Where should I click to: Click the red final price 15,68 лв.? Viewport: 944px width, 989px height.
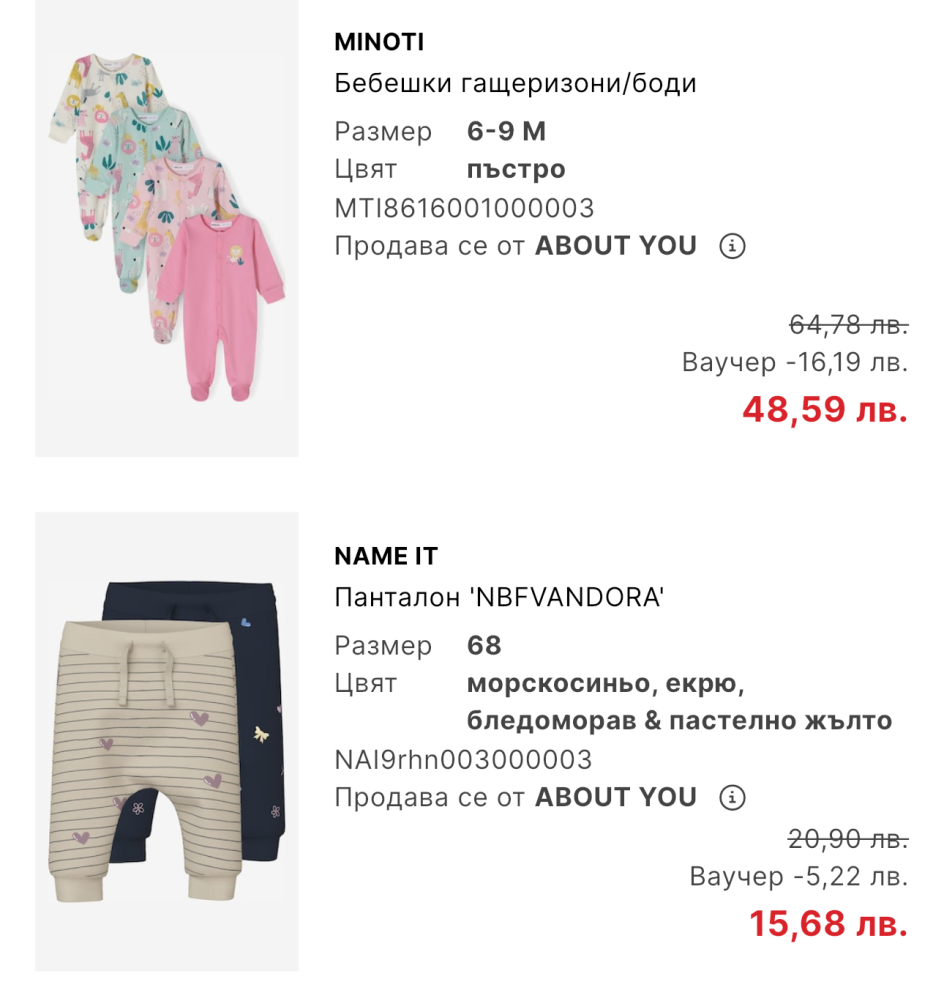tap(829, 924)
